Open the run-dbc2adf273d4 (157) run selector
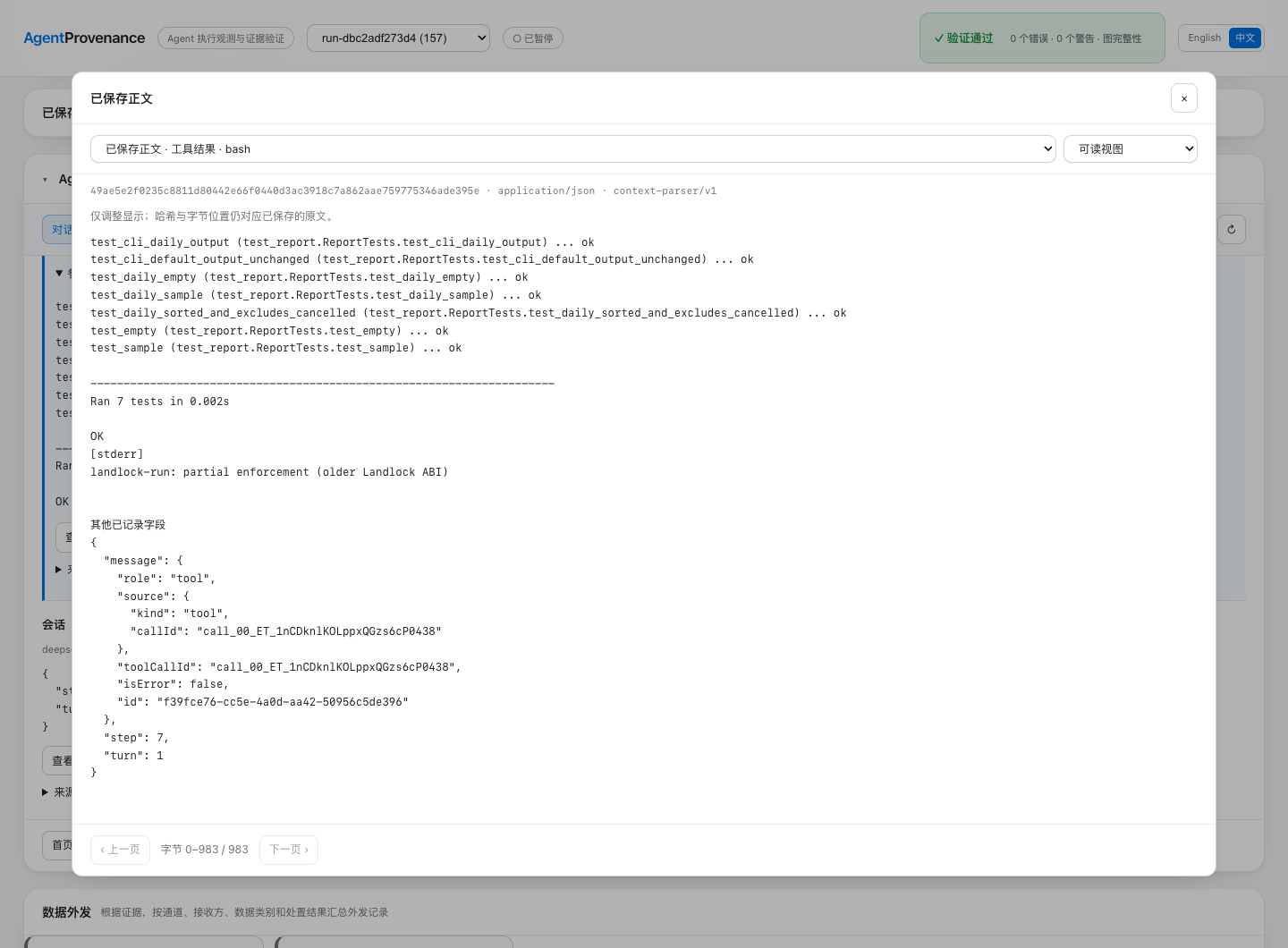 click(398, 38)
